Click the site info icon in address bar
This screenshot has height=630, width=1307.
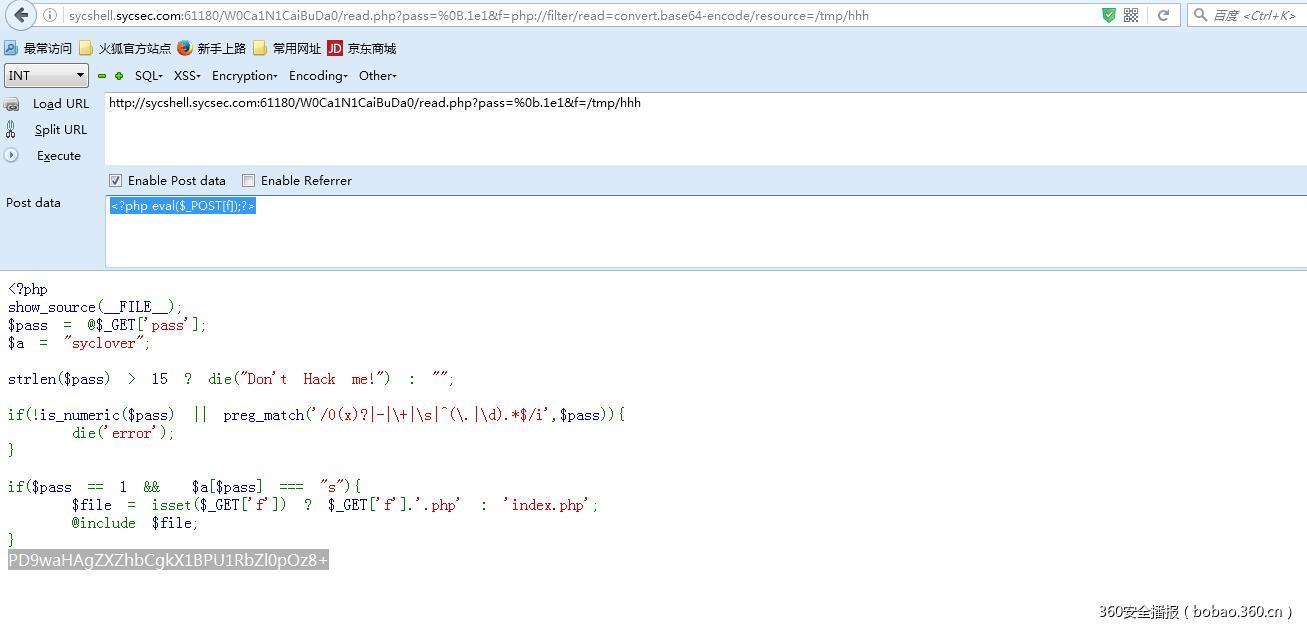click(50, 15)
